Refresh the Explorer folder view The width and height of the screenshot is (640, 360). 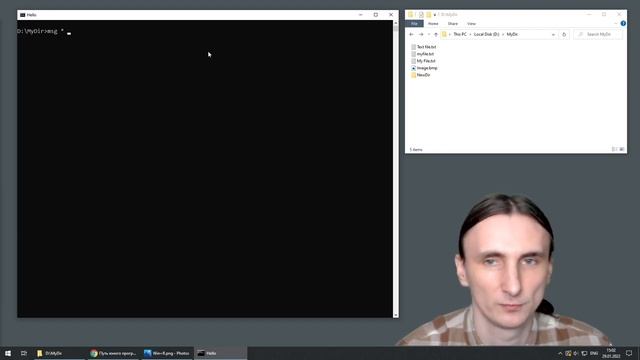click(564, 35)
